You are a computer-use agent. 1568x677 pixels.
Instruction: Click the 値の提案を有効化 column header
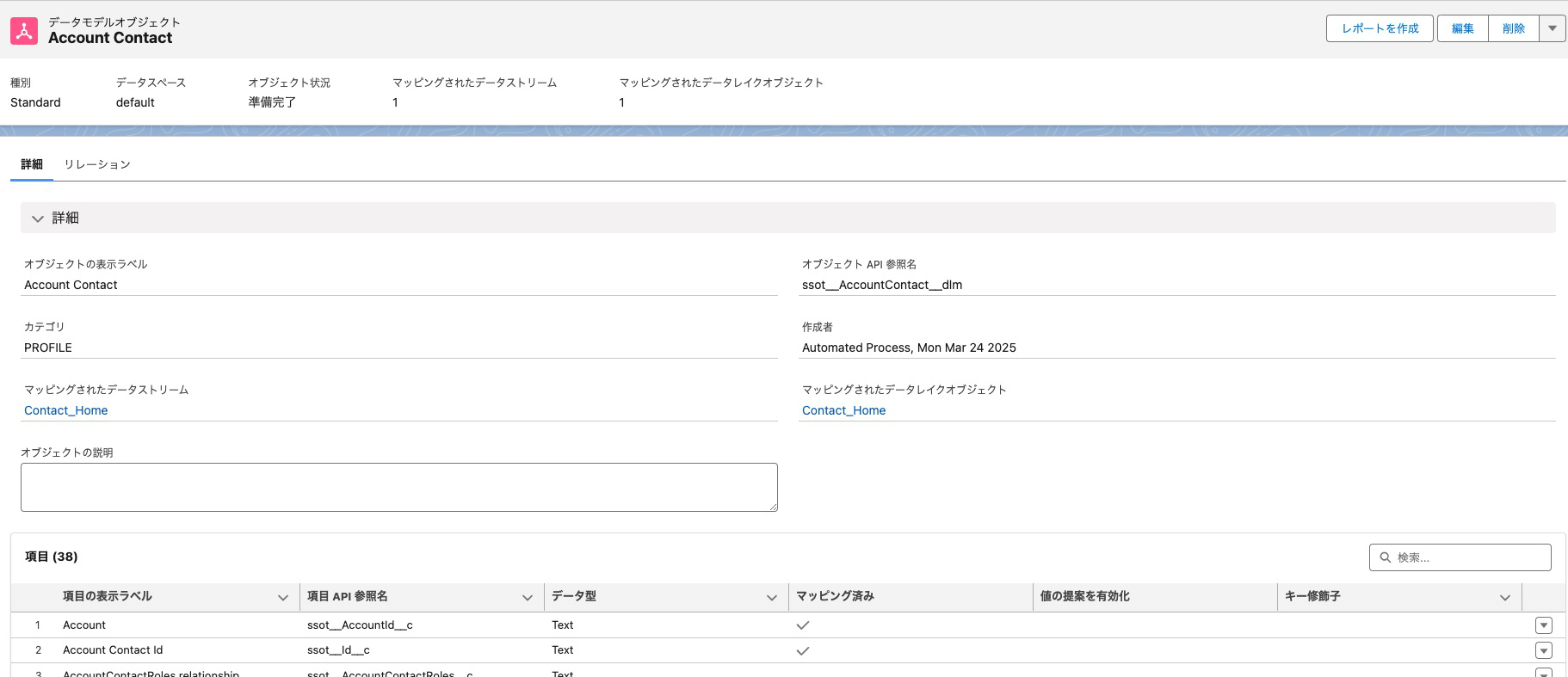[x=1084, y=596]
